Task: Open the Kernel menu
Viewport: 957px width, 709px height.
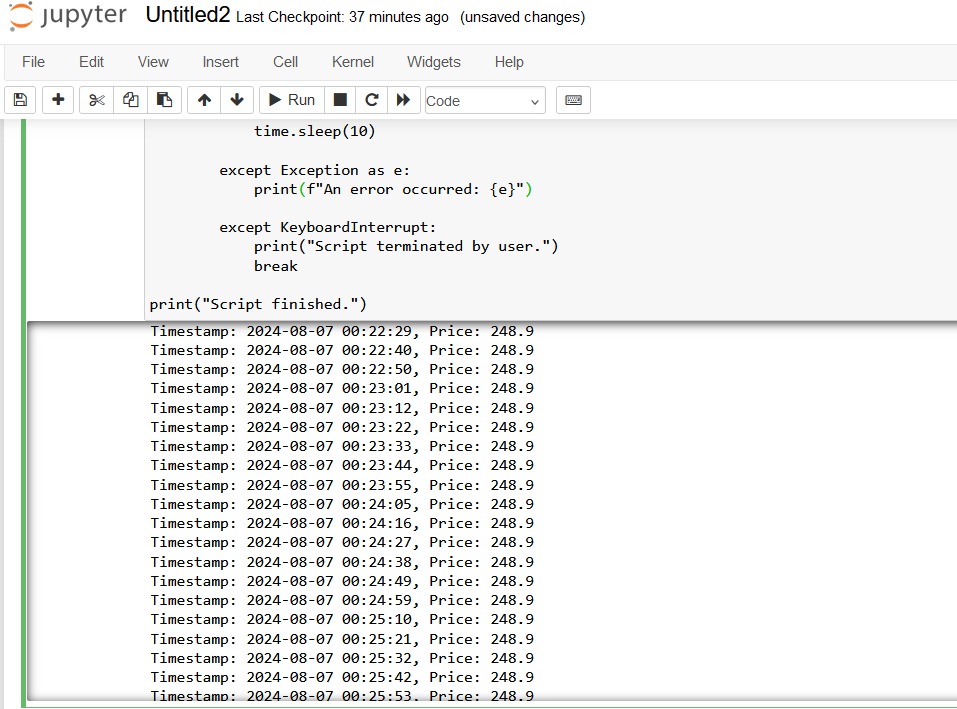Action: [x=353, y=62]
